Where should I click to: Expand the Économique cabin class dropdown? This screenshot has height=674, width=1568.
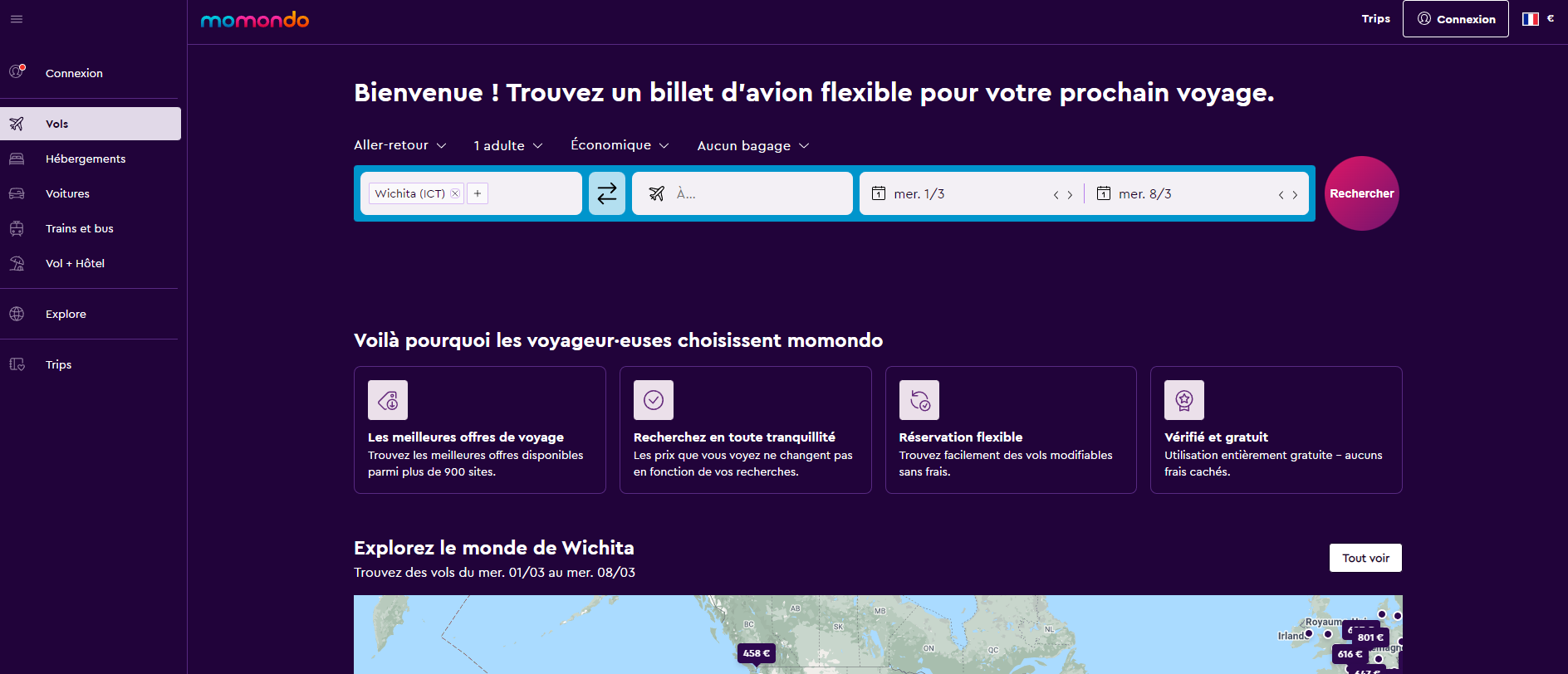[620, 145]
